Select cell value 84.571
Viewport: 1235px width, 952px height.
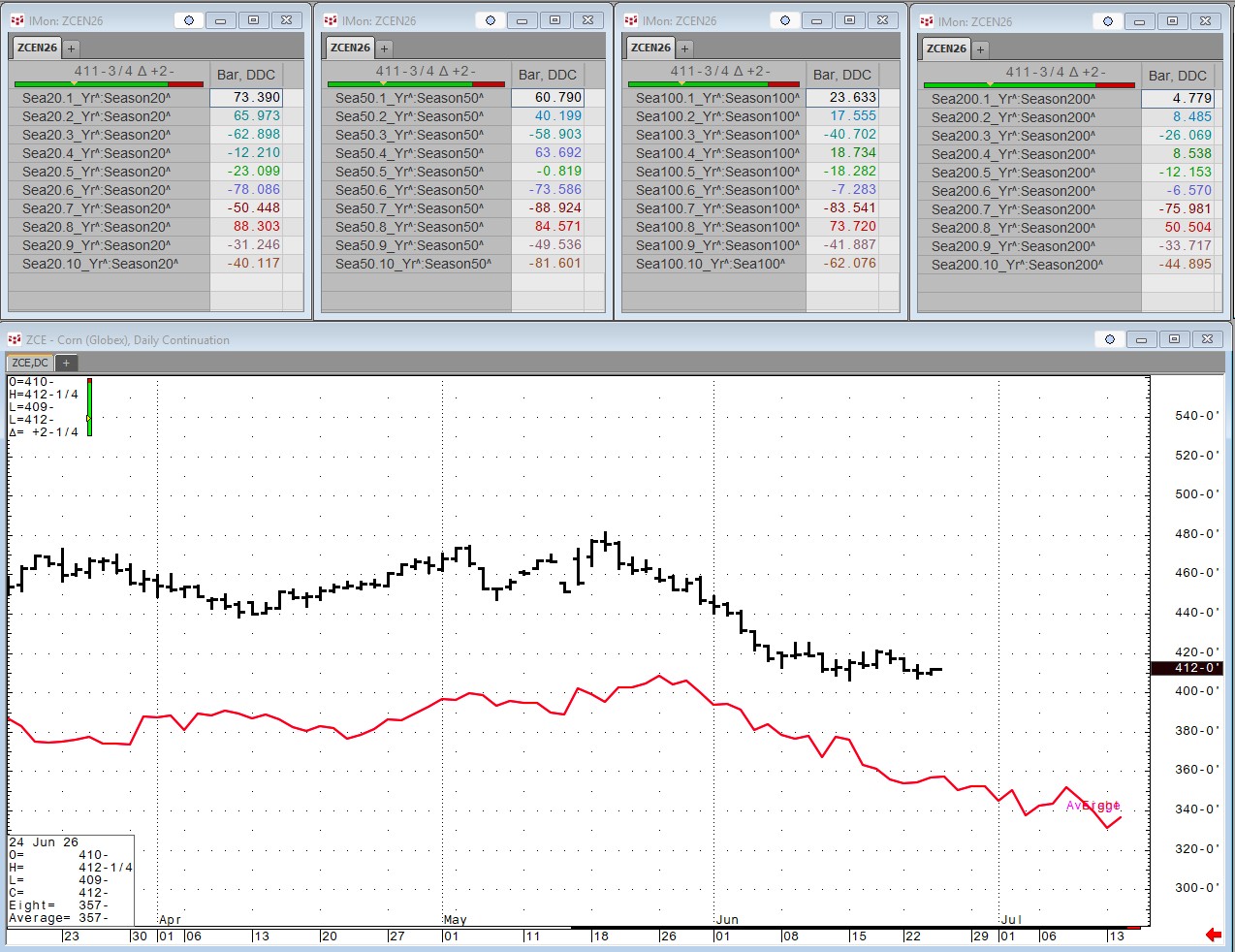[548, 227]
